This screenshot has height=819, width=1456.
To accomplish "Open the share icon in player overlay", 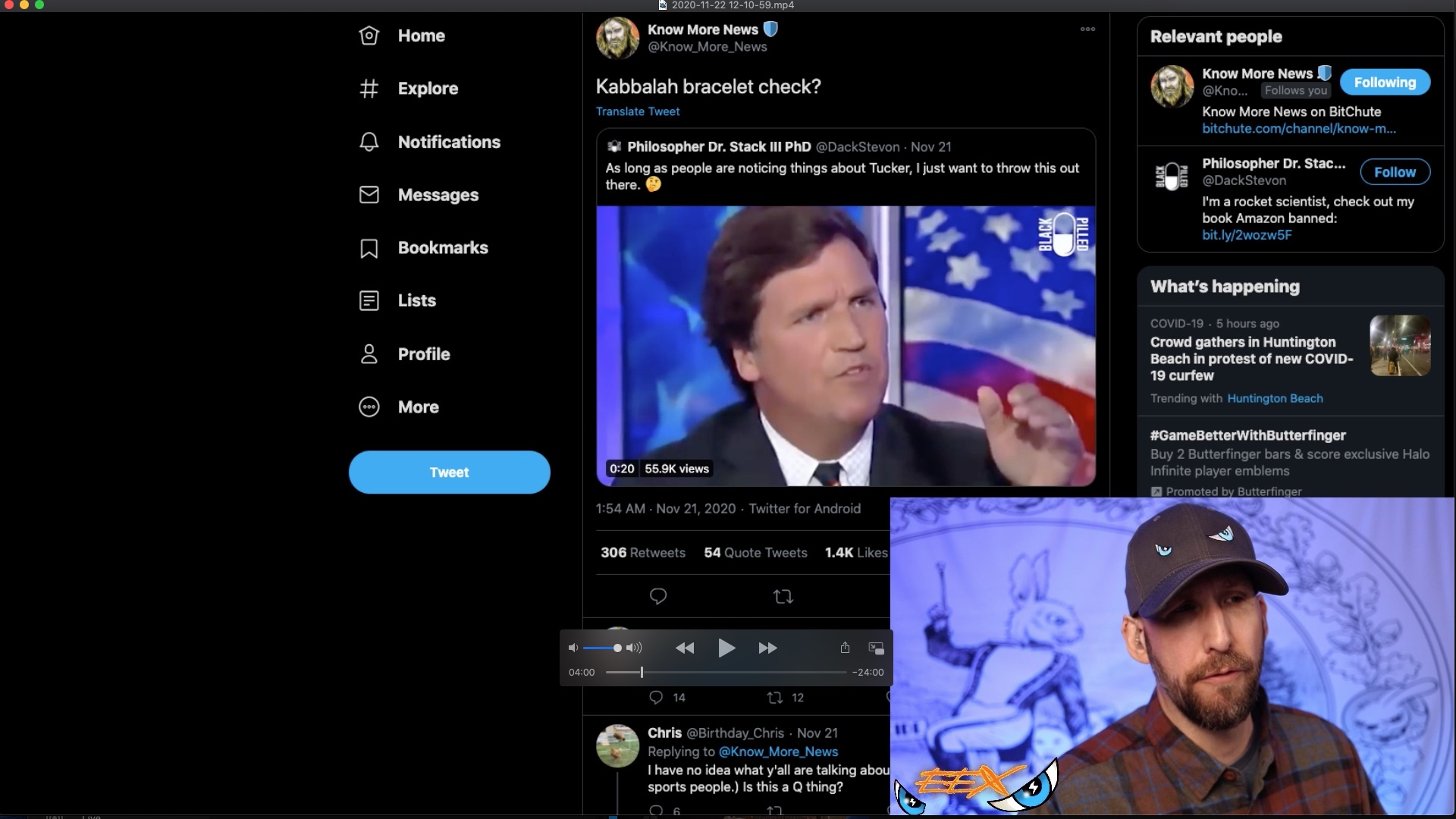I will click(x=845, y=648).
